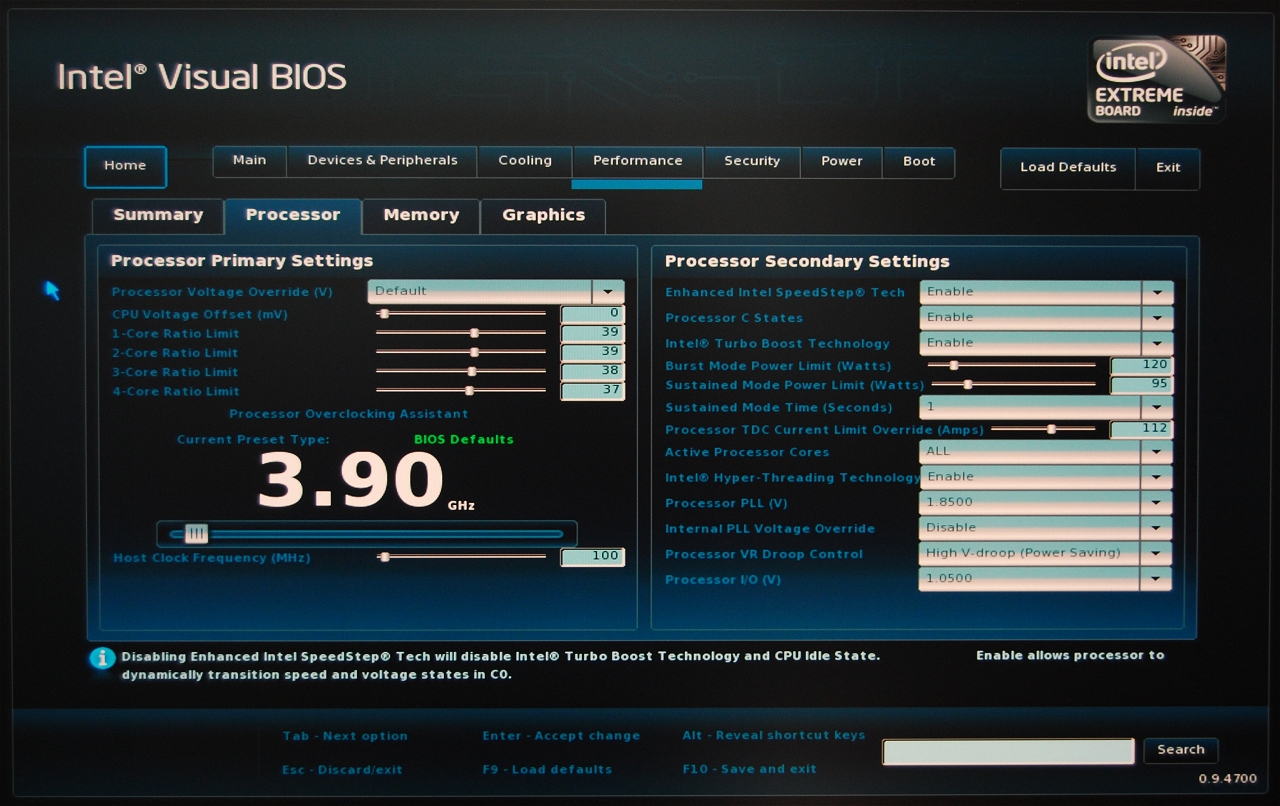The width and height of the screenshot is (1280, 806).
Task: Open the Cooling menu
Action: tap(525, 161)
